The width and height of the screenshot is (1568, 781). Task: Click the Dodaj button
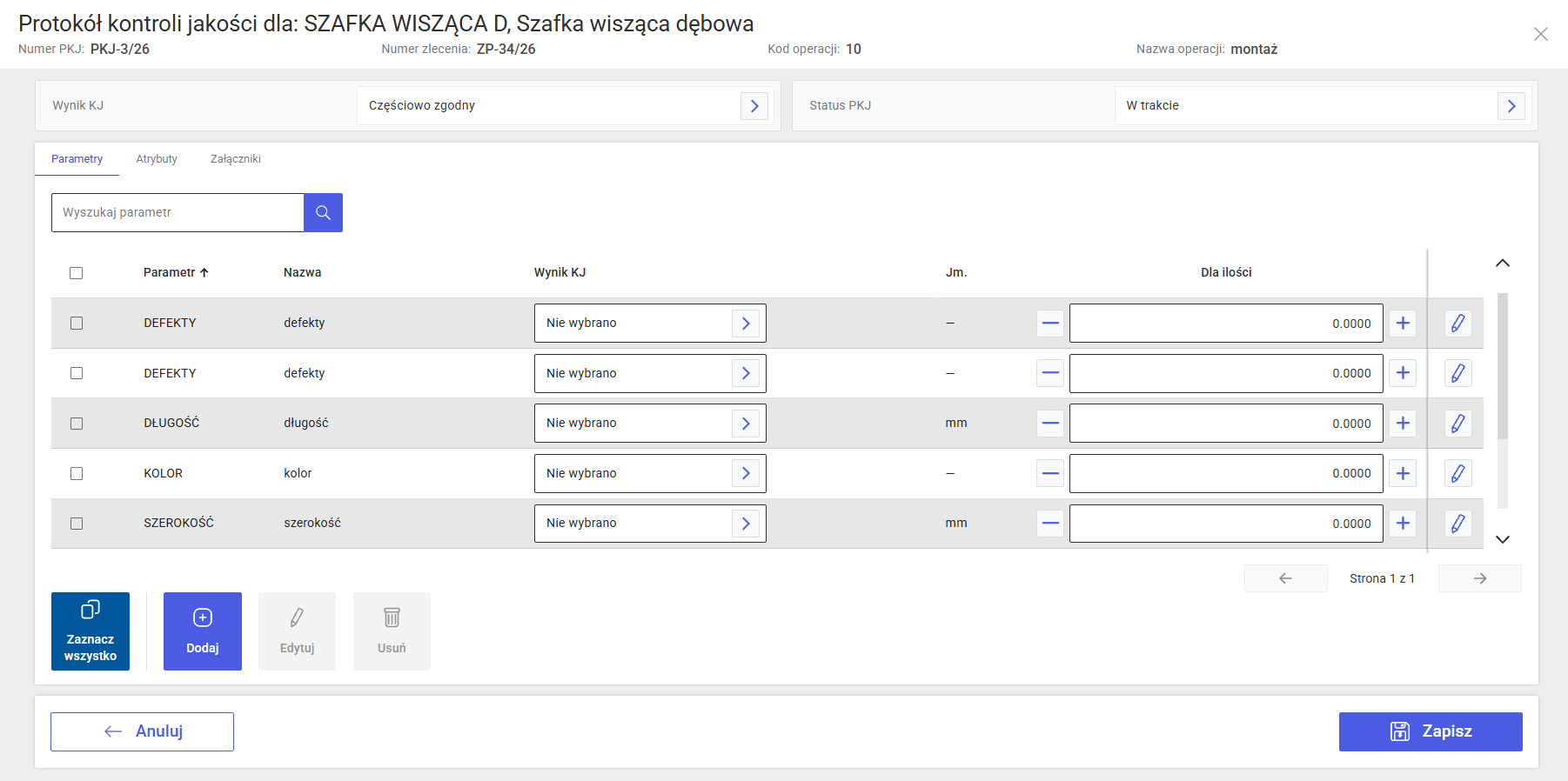(x=203, y=631)
